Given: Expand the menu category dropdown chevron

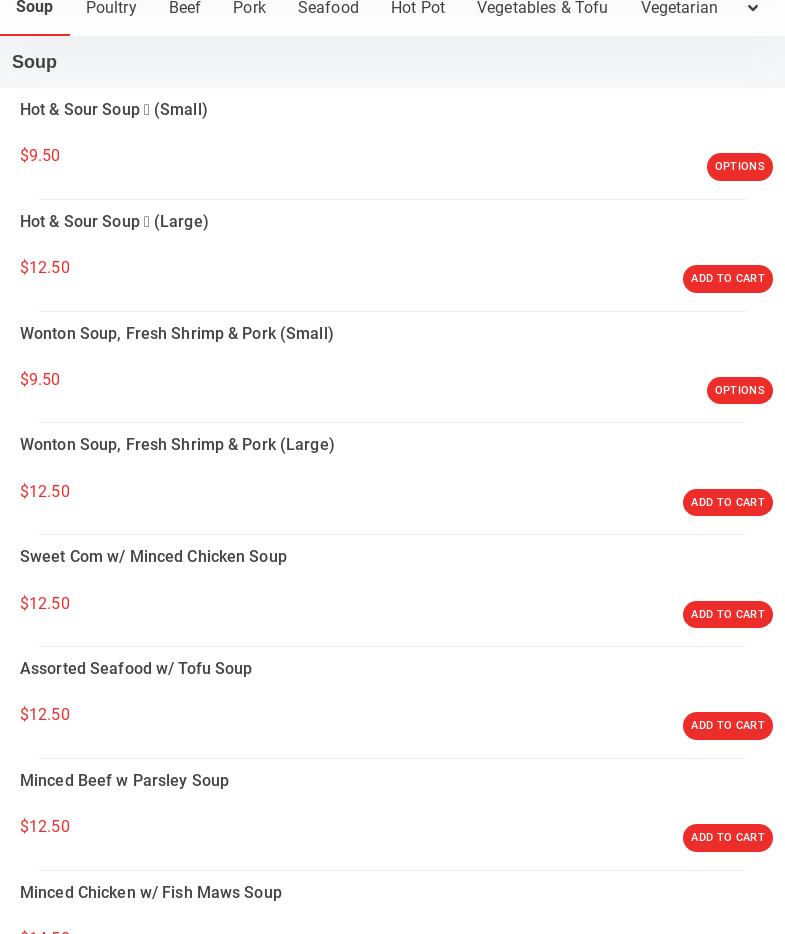Looking at the screenshot, I should coord(753,9).
